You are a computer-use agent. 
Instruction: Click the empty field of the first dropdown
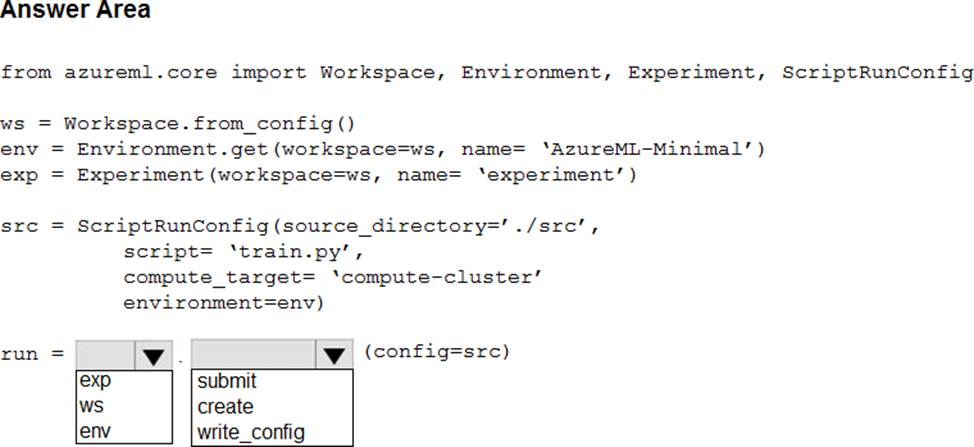(105, 355)
